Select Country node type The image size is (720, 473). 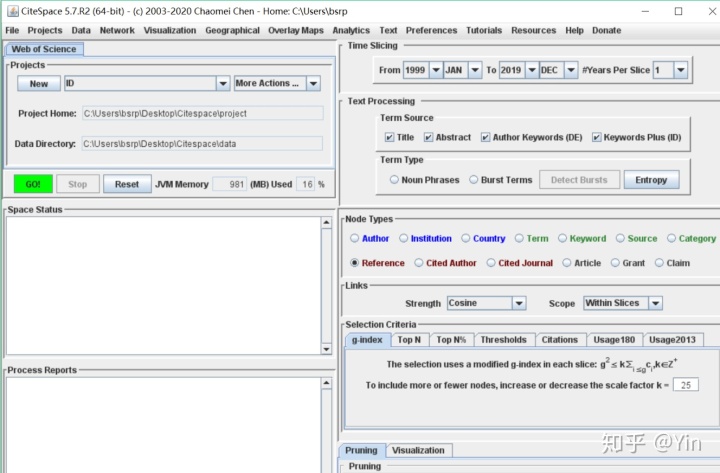466,238
